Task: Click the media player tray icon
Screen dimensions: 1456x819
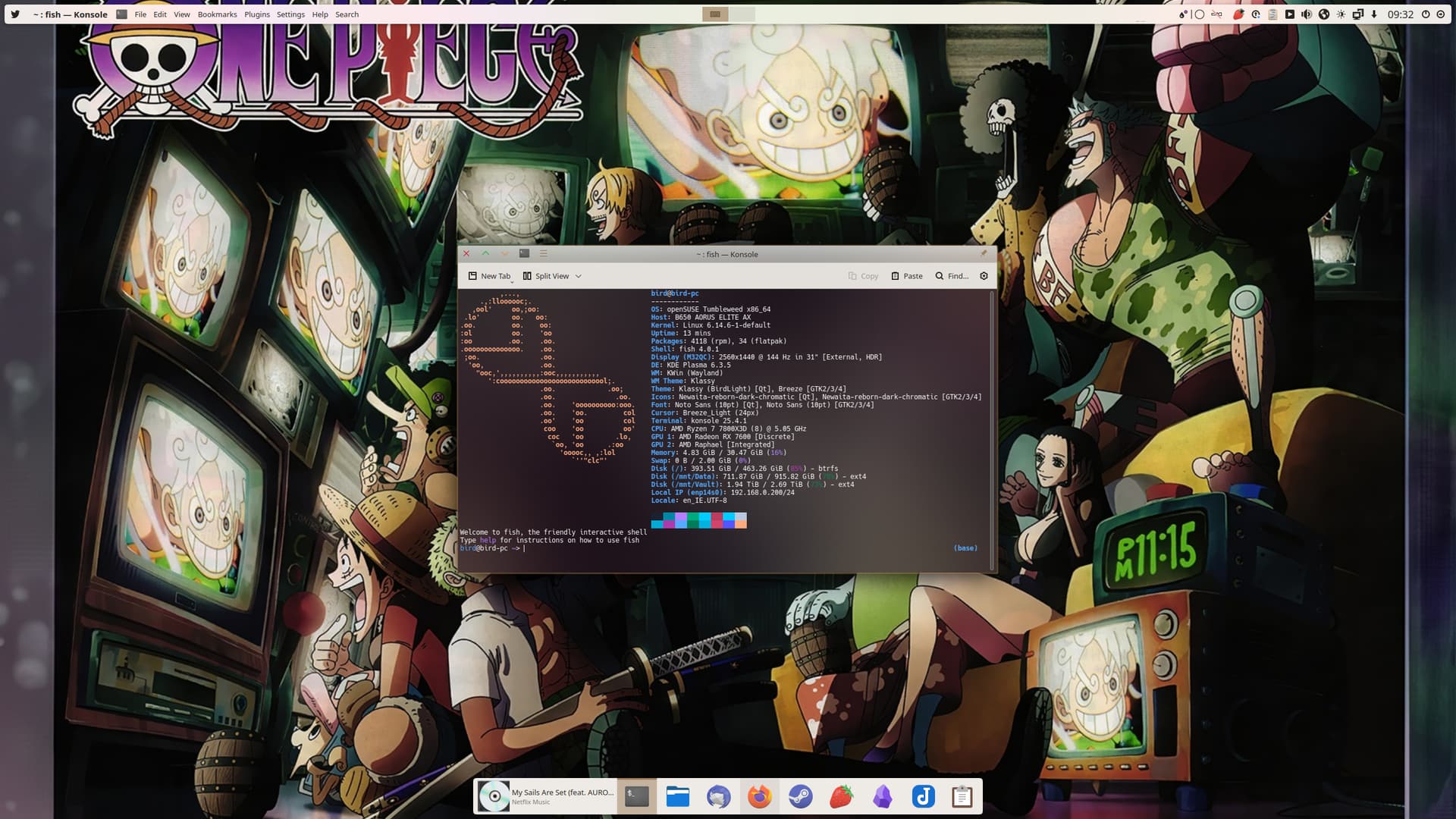Action: pyautogui.click(x=1290, y=14)
